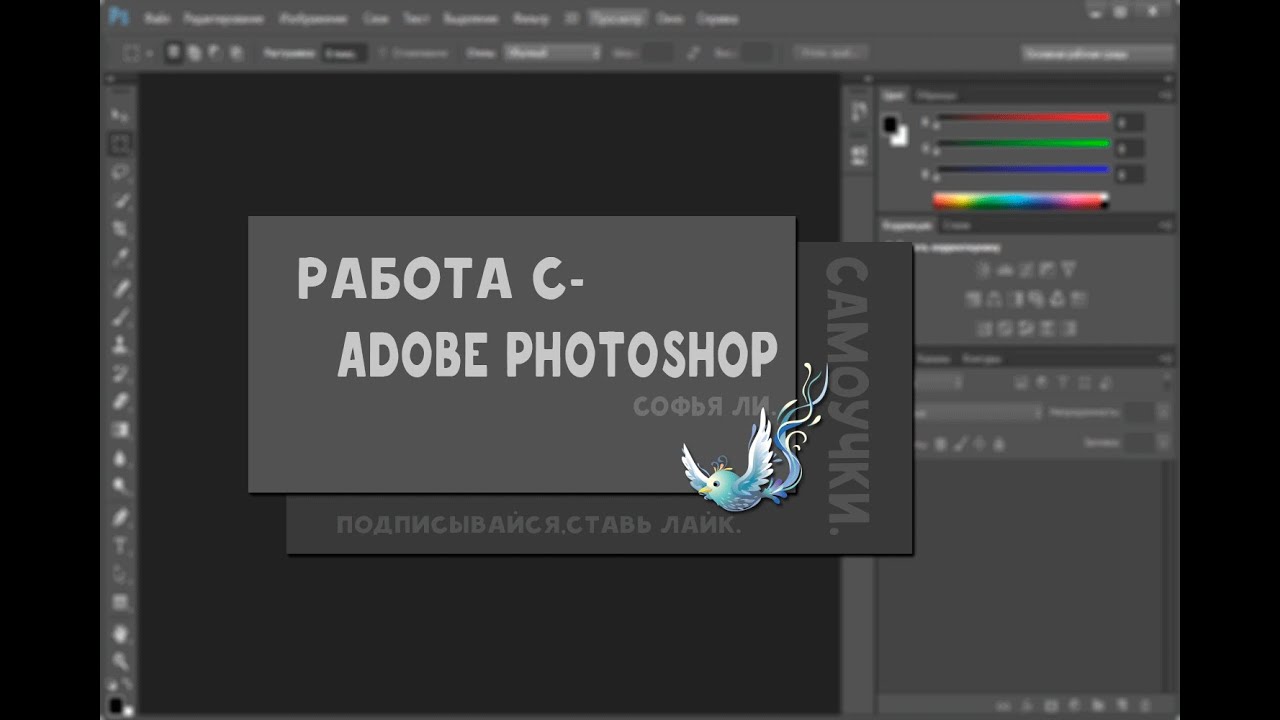Select the Quick Selection tool
1280x720 pixels.
point(120,200)
